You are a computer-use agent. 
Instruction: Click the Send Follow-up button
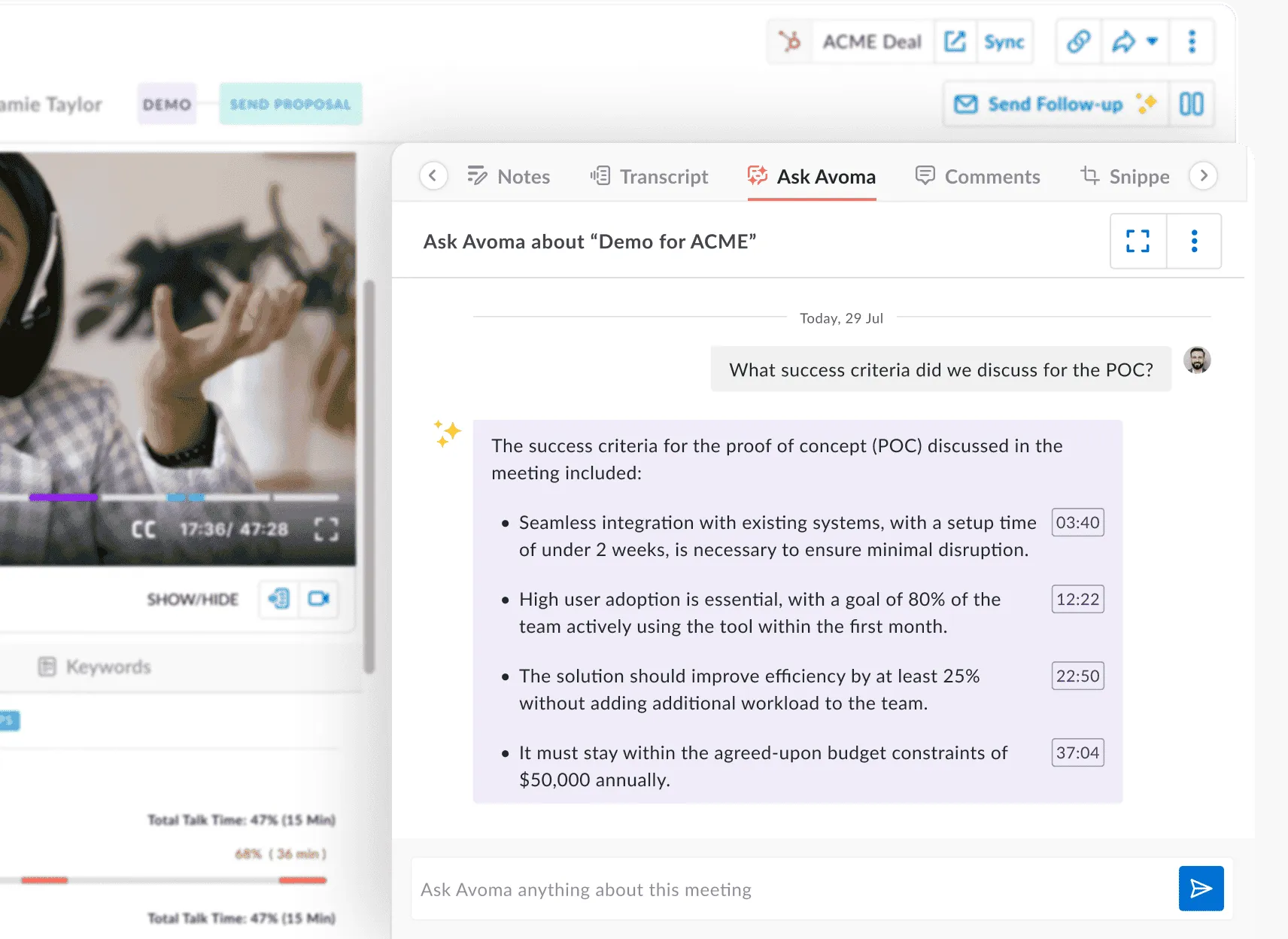[1055, 104]
